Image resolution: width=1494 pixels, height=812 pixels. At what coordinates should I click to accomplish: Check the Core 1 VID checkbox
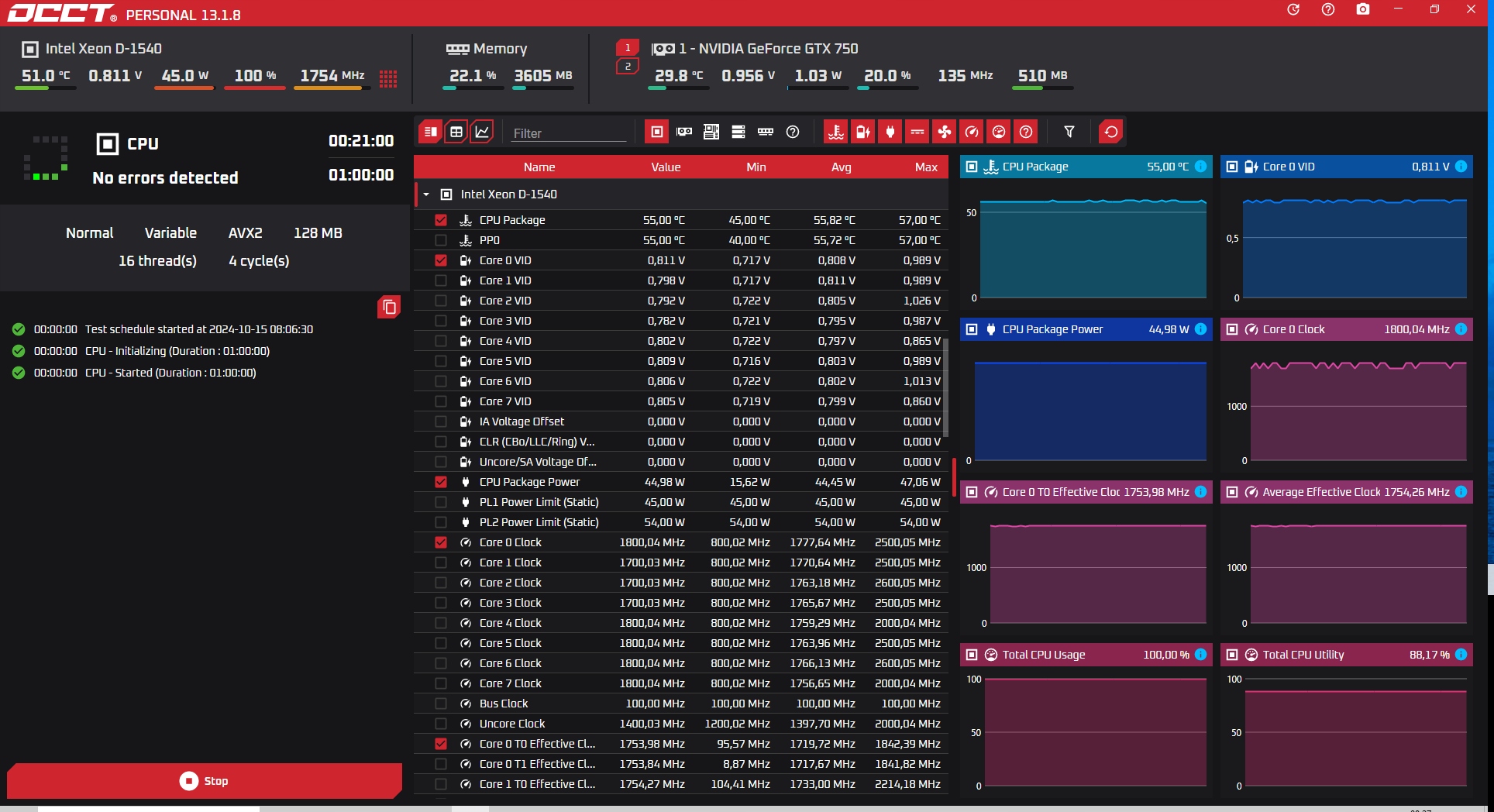(441, 280)
